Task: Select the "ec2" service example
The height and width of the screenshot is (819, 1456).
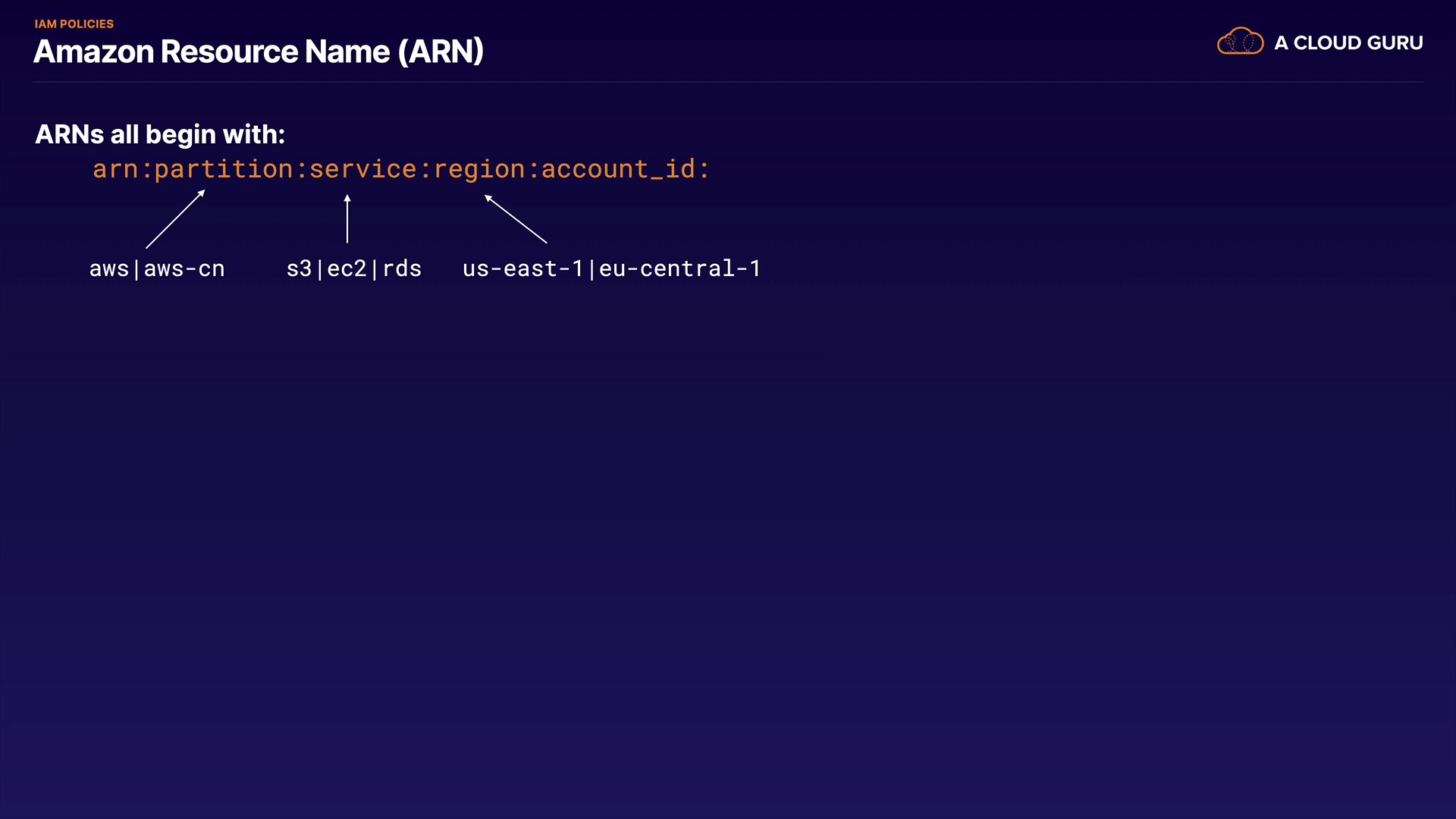Action: point(347,269)
